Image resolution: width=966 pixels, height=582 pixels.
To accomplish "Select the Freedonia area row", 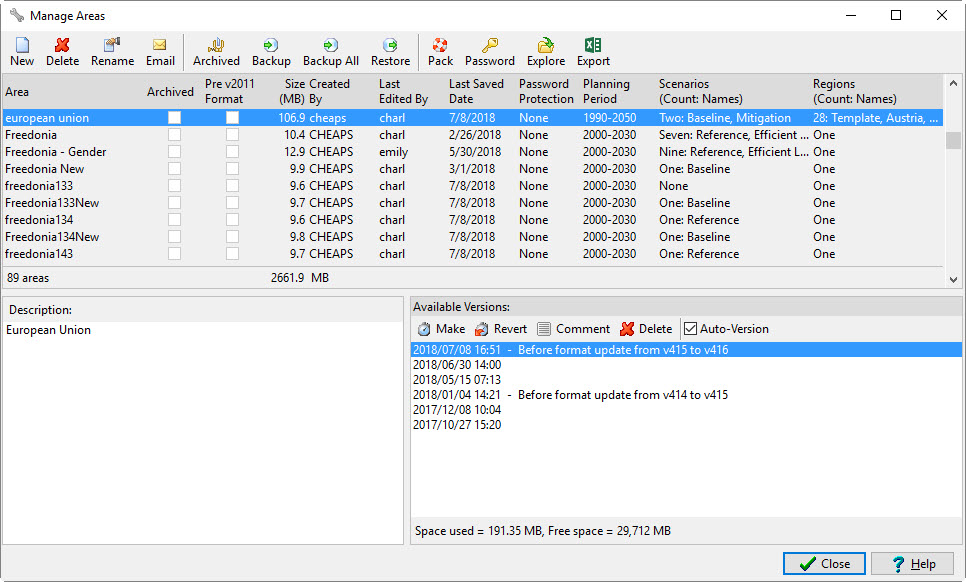I will pos(473,135).
